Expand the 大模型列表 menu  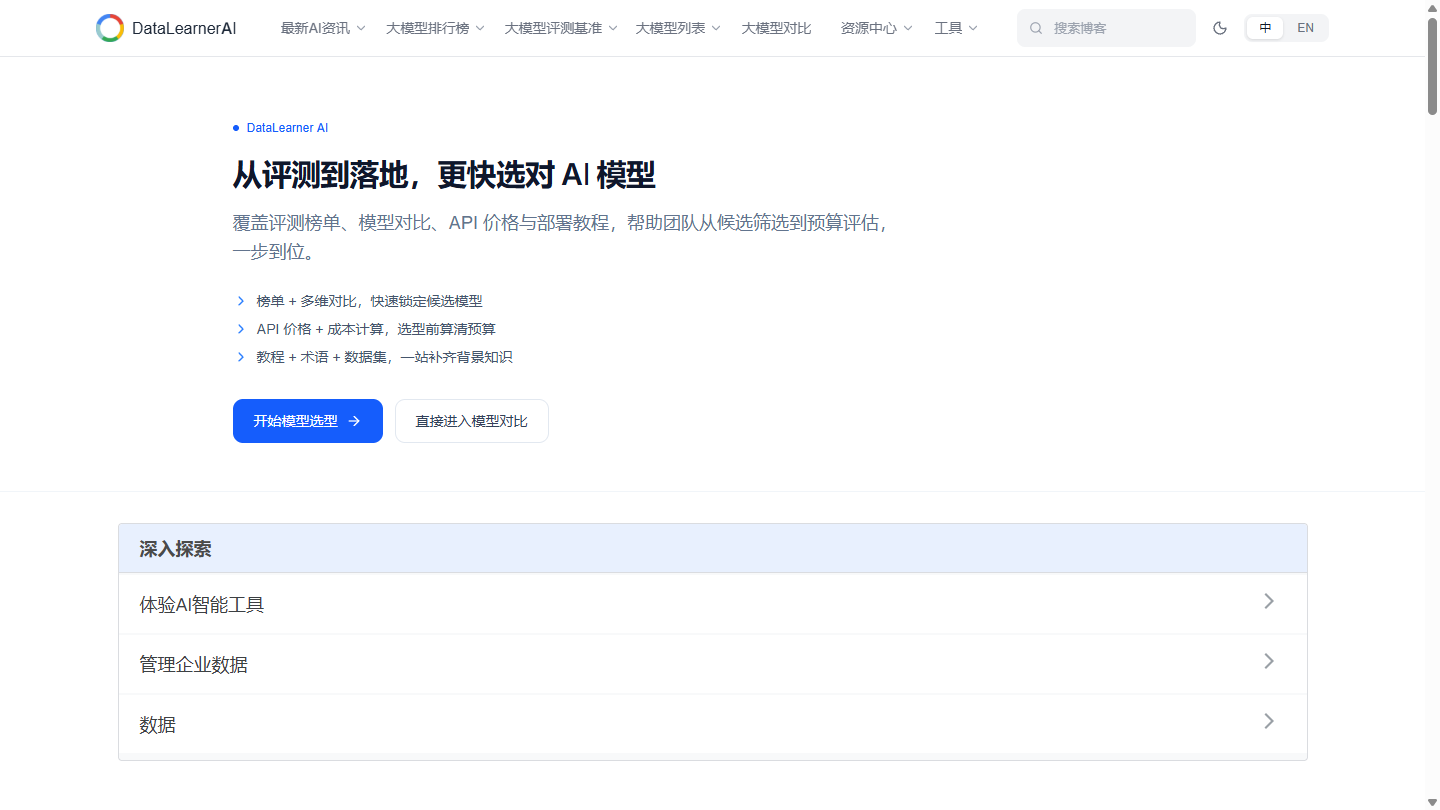678,28
